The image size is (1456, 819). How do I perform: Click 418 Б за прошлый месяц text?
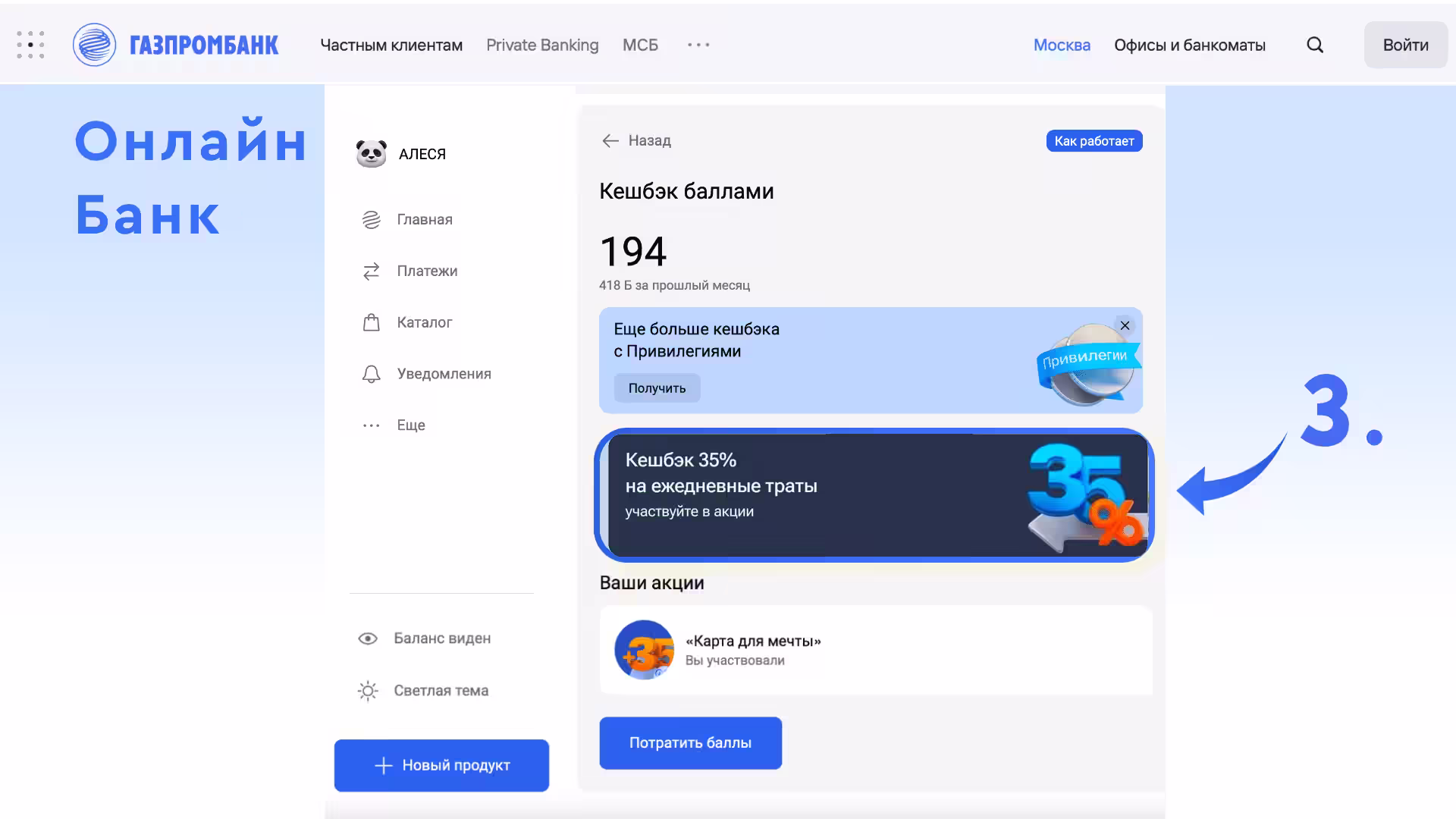coord(674,285)
